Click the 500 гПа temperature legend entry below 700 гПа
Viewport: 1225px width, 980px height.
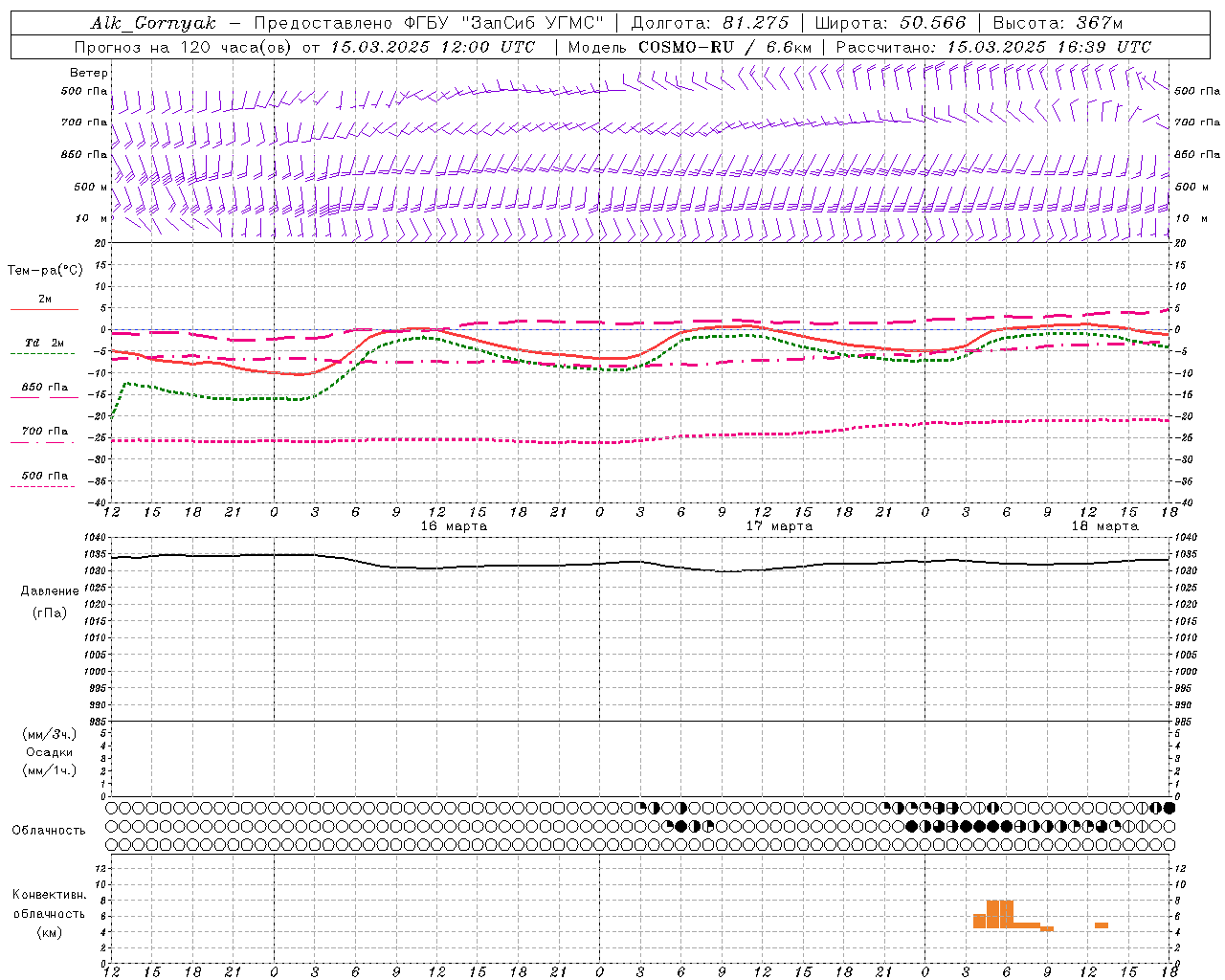44,479
